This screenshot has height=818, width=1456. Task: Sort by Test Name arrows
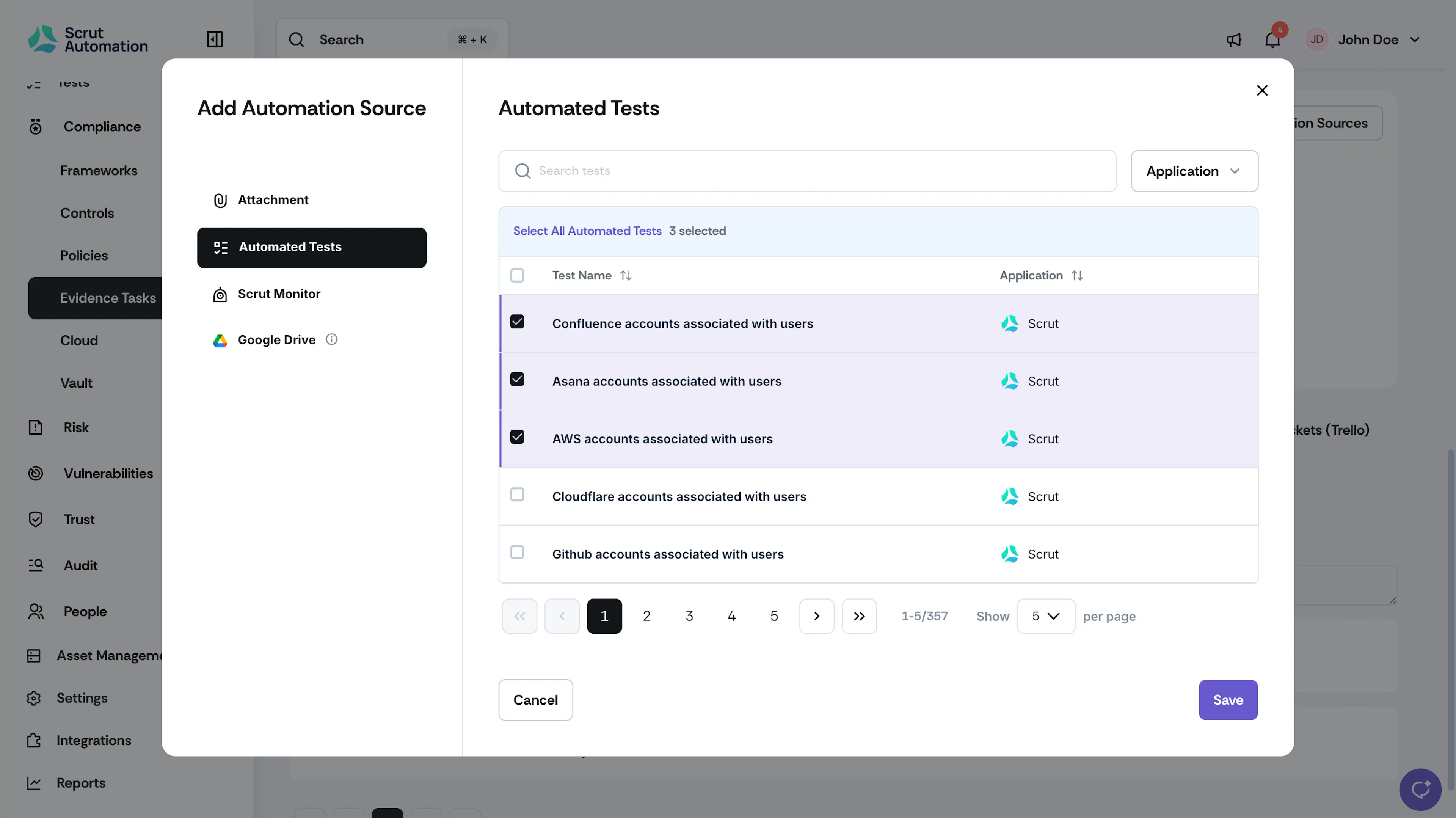point(626,275)
